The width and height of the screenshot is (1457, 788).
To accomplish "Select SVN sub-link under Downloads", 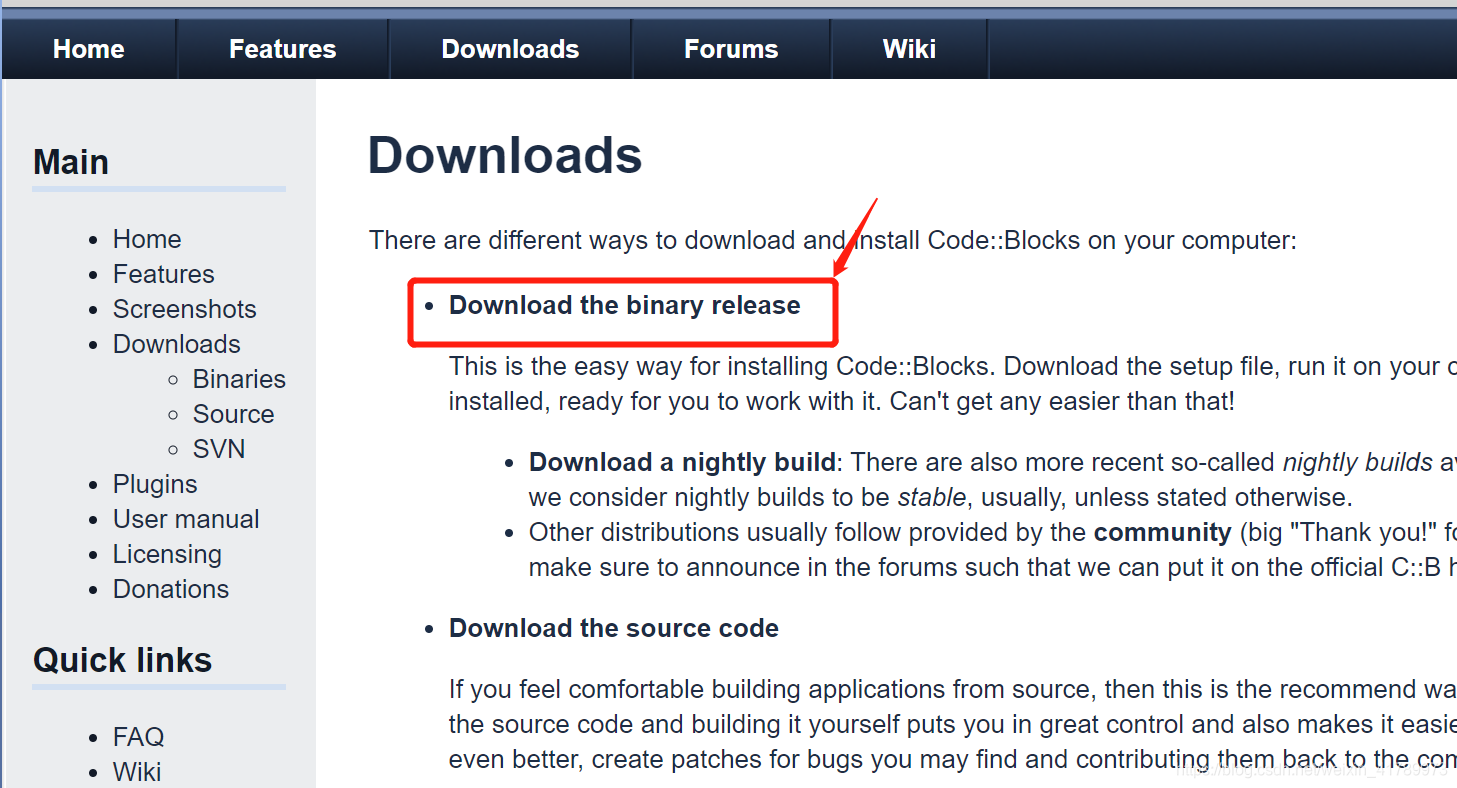I will (x=219, y=449).
